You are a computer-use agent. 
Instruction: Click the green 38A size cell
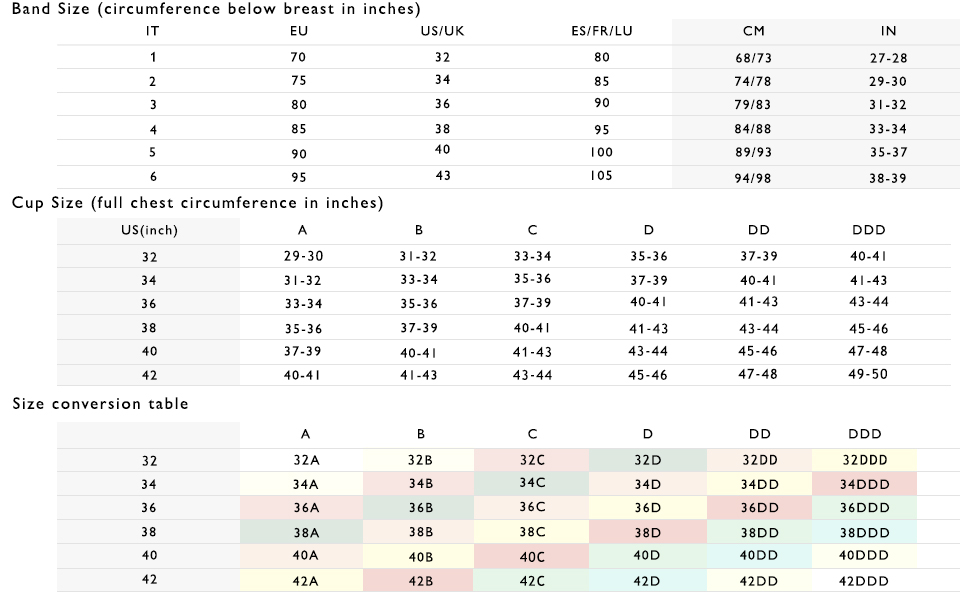pyautogui.click(x=304, y=533)
